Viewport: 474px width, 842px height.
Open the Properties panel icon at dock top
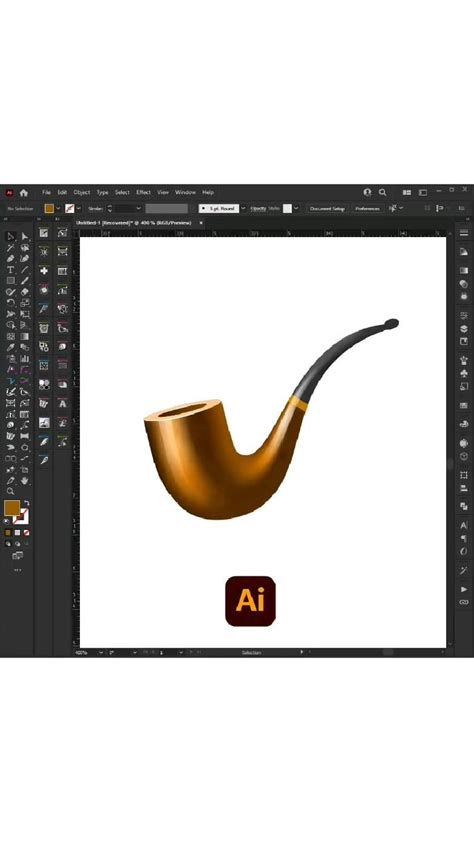pos(464,233)
